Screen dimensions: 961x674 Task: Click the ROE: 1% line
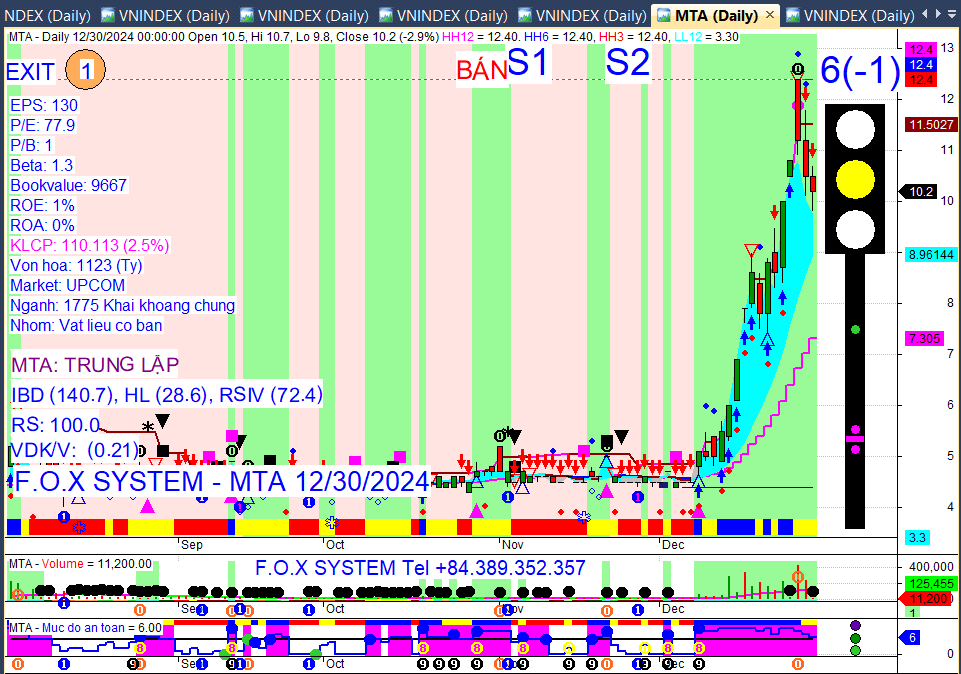42,205
